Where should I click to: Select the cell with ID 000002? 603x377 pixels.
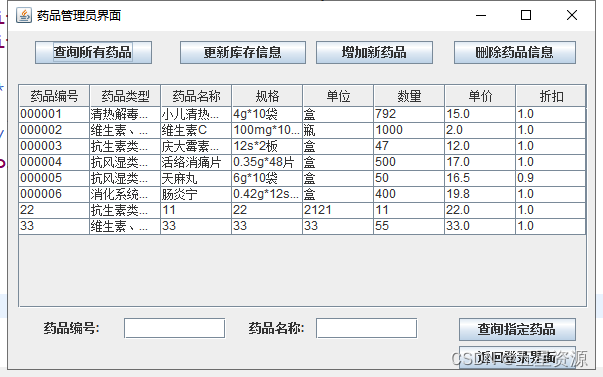click(54, 130)
